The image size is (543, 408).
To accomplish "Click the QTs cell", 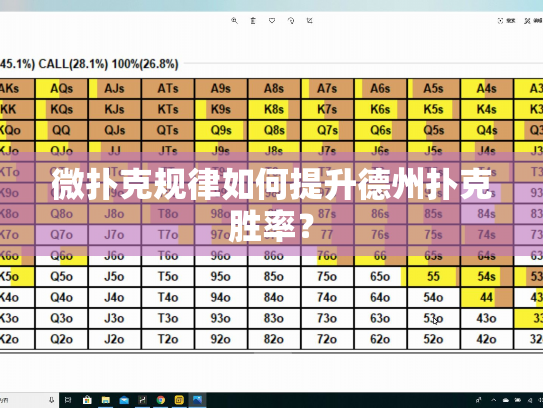I will pos(168,130).
